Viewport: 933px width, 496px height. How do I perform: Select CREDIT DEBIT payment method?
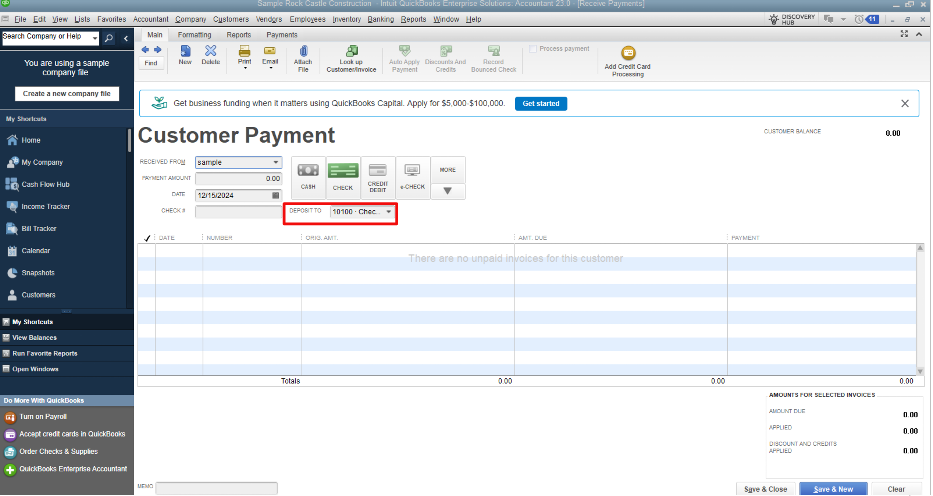click(378, 177)
